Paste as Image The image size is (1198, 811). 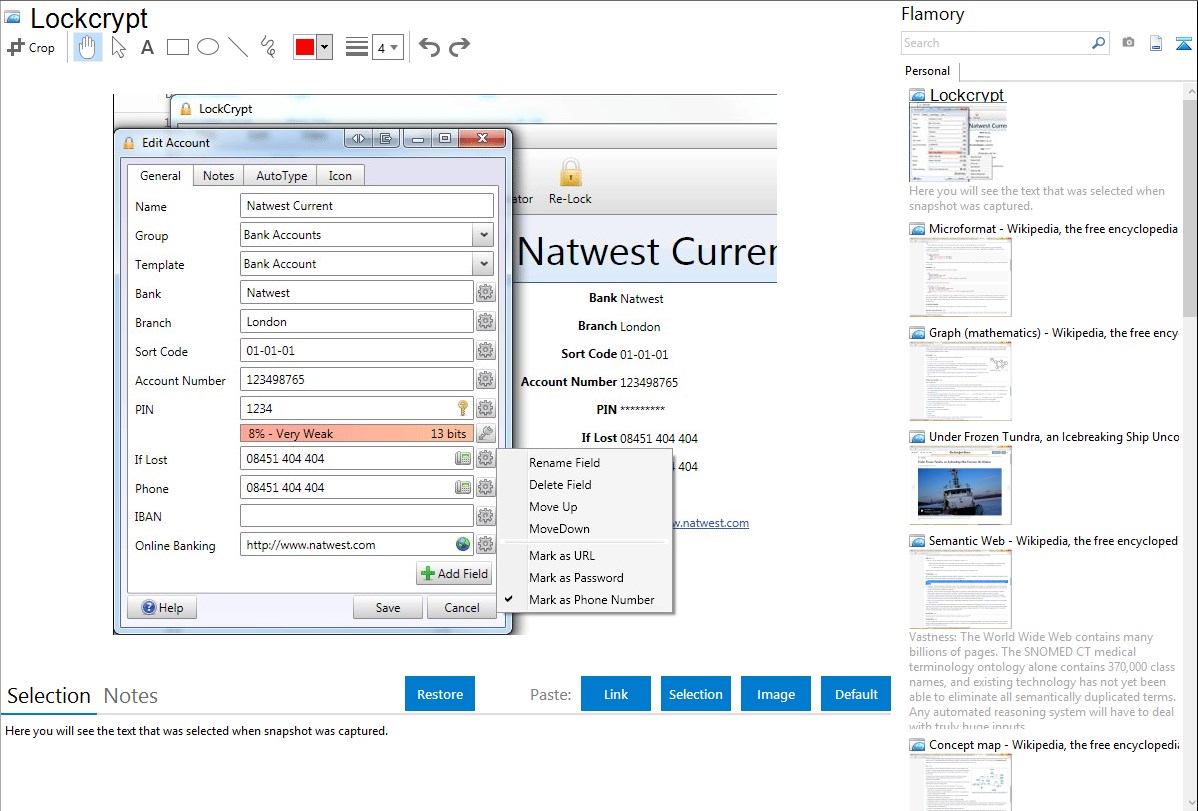[x=775, y=694]
